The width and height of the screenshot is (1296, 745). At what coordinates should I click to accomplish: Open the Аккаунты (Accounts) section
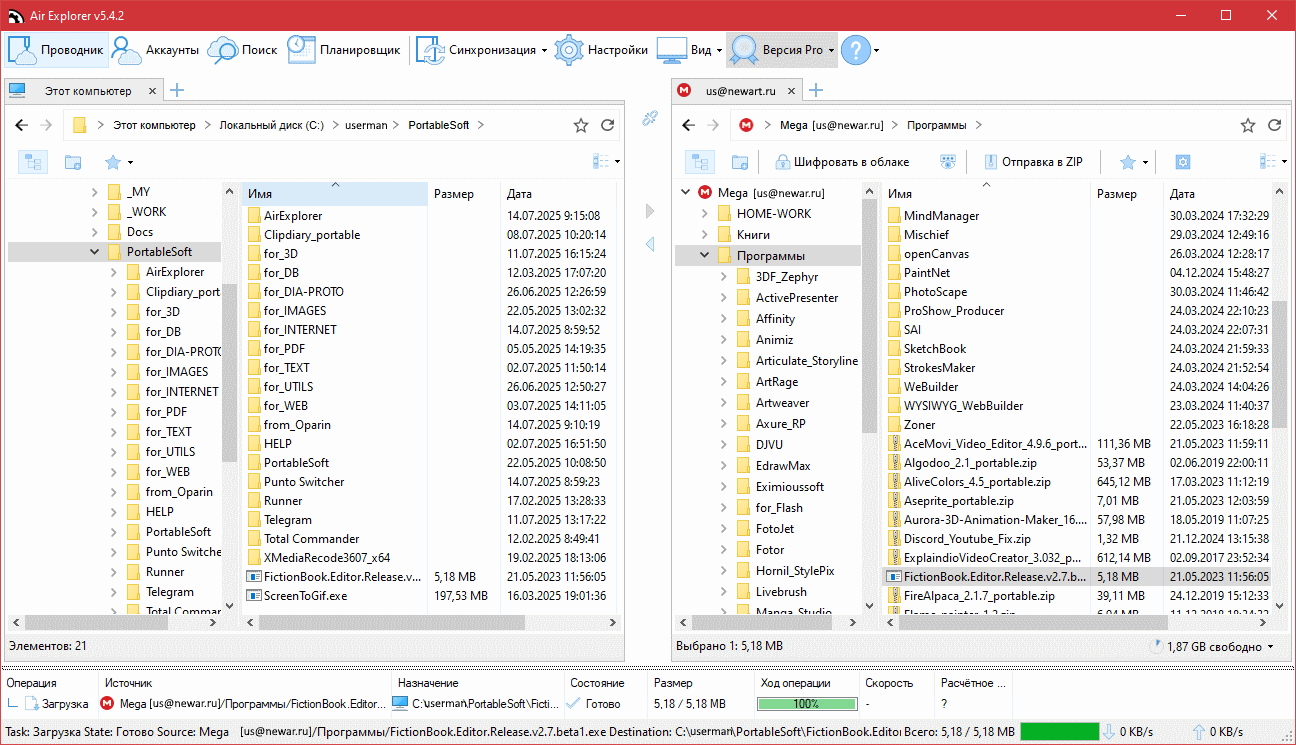click(x=155, y=50)
